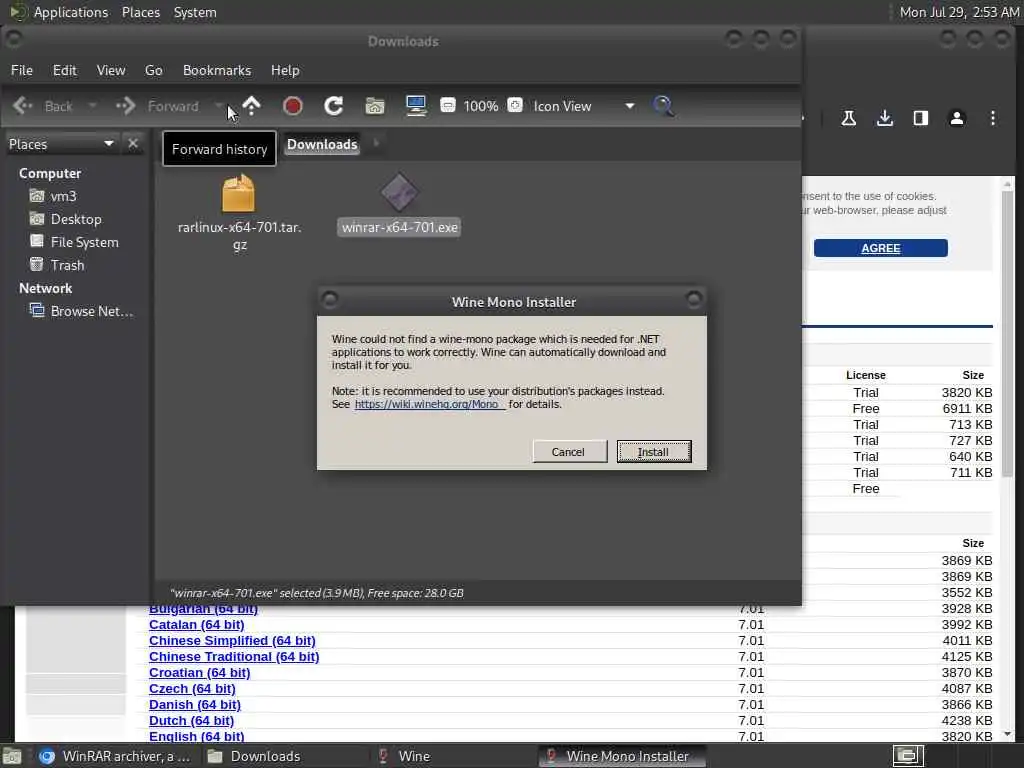
Task: Click the file manager status bar text
Action: [317, 593]
